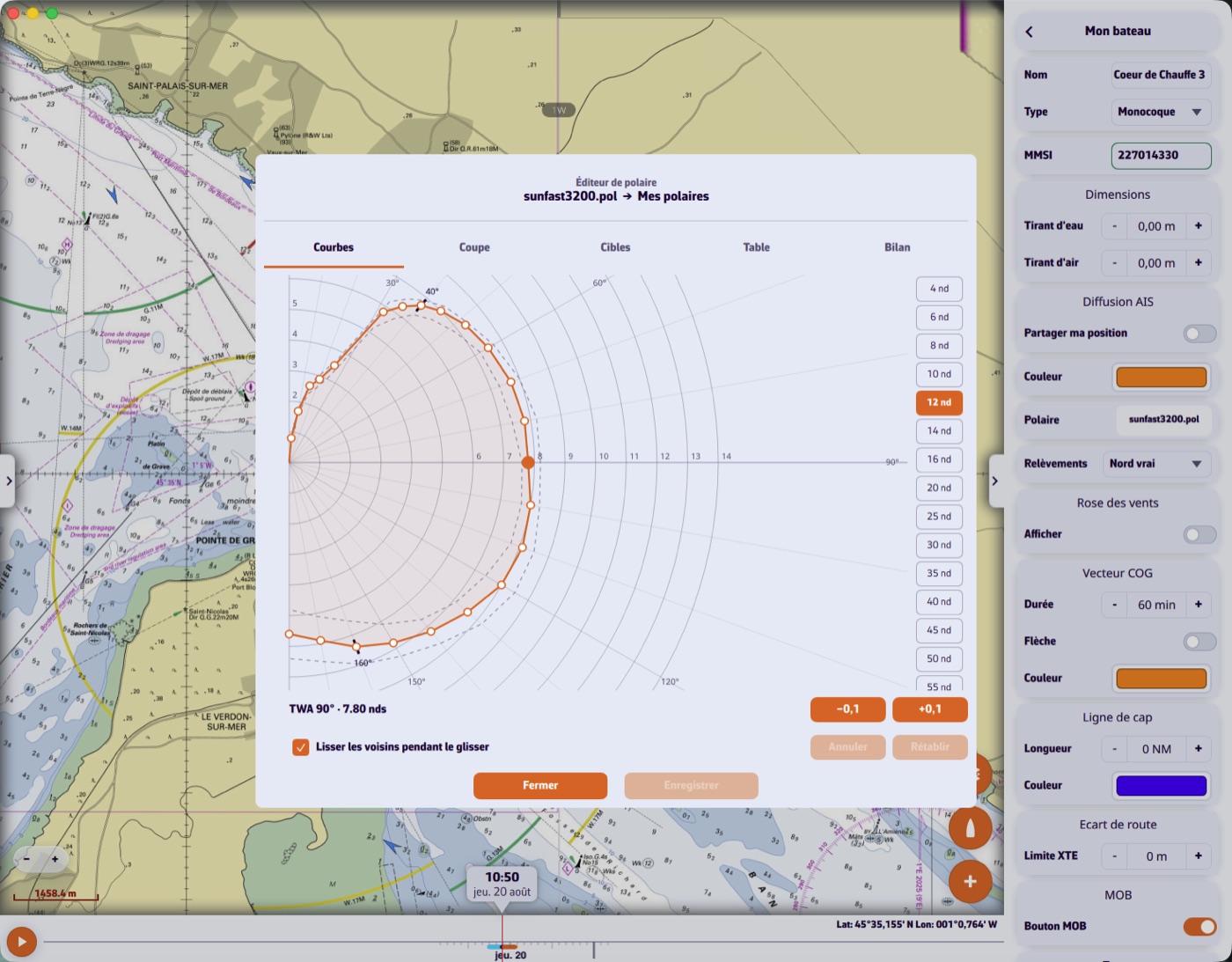
Task: Switch to the Coupe tab
Action: [x=474, y=247]
